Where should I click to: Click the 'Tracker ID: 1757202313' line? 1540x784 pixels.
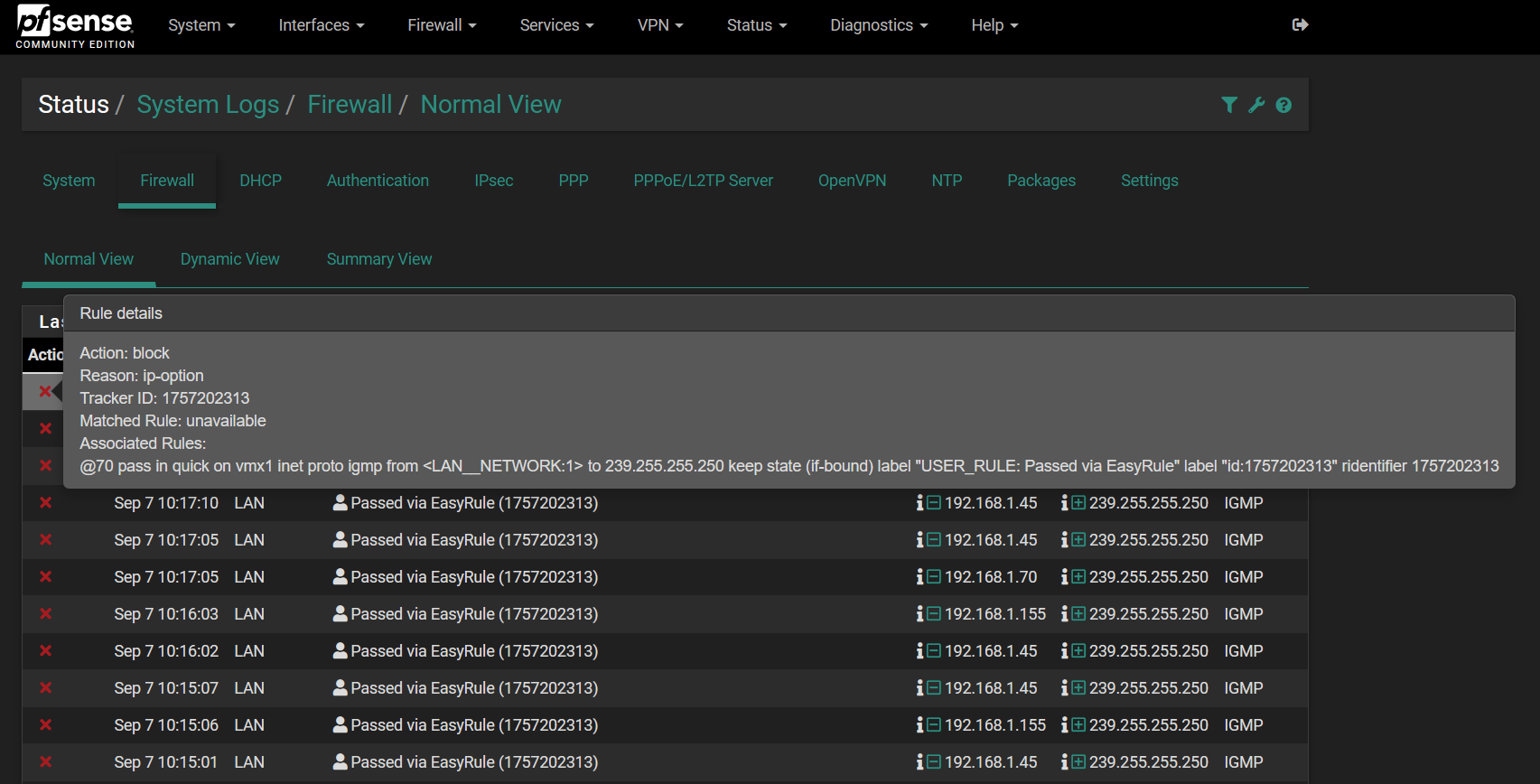164,398
